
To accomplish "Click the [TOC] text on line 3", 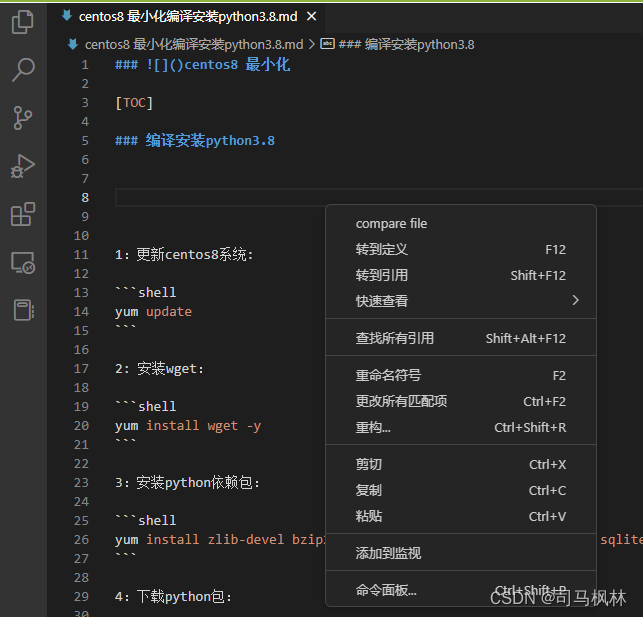I will pos(134,102).
